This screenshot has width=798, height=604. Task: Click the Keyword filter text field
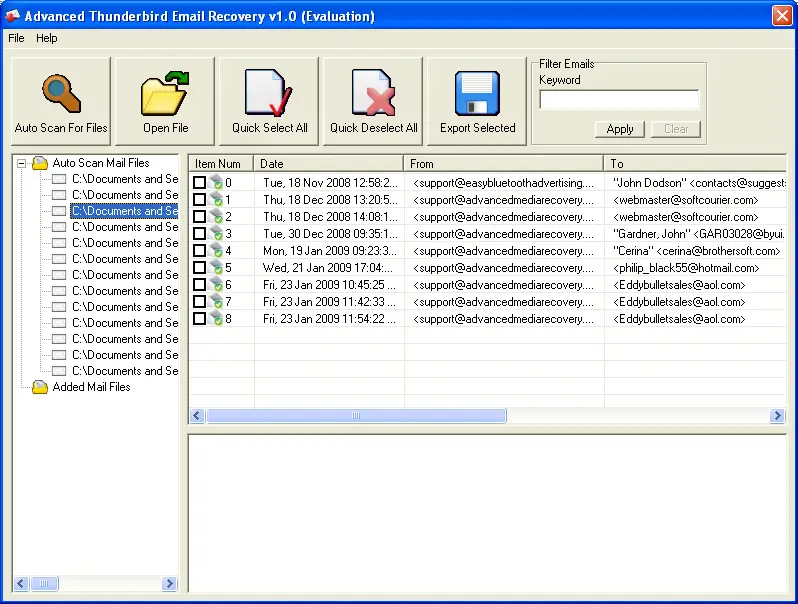click(619, 100)
